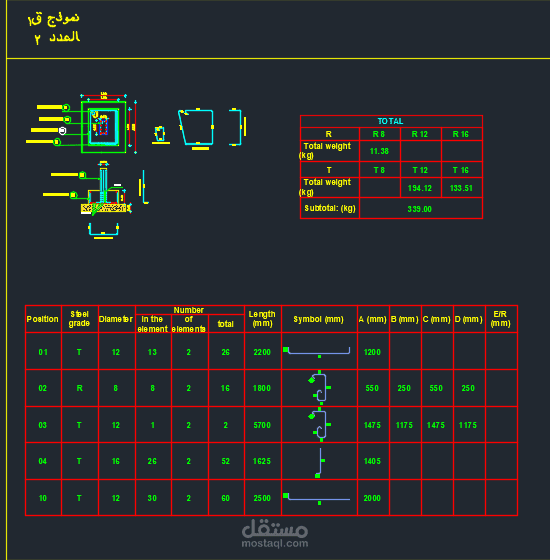This screenshot has height=560, width=550.
Task: Select the weight value '194.12'
Action: coord(420,188)
